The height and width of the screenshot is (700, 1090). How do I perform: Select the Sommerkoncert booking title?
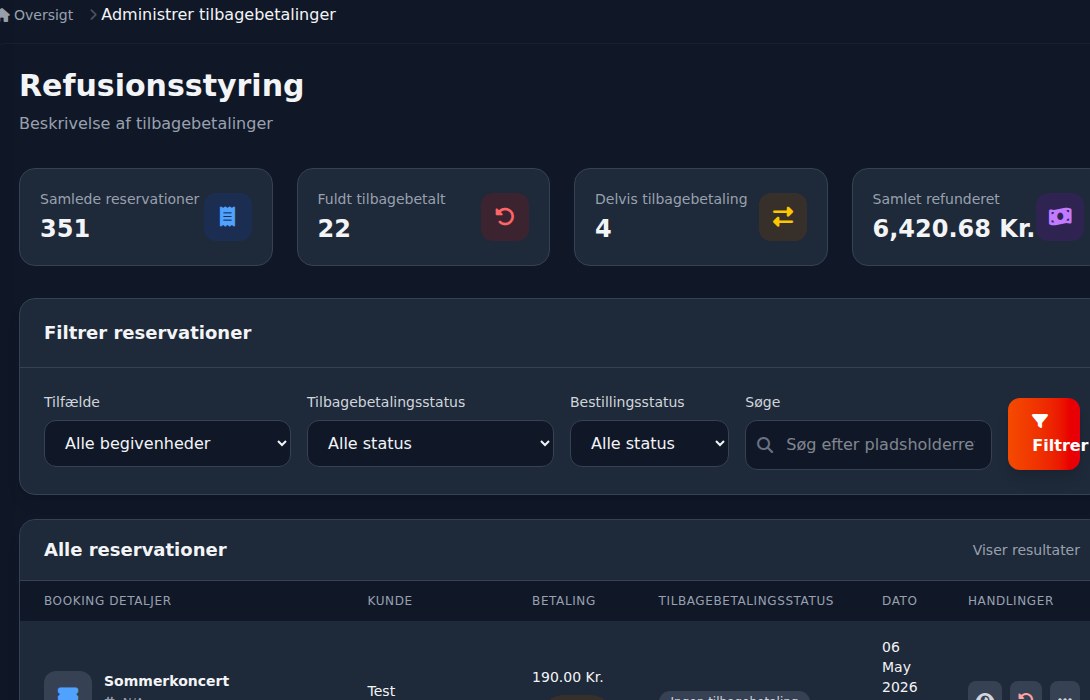coord(167,681)
